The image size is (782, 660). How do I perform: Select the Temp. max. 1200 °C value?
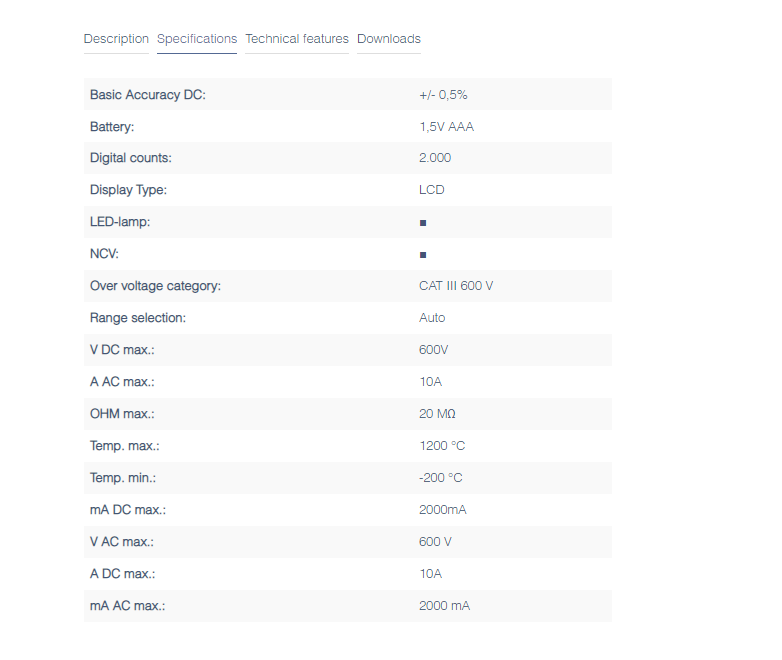pos(442,445)
